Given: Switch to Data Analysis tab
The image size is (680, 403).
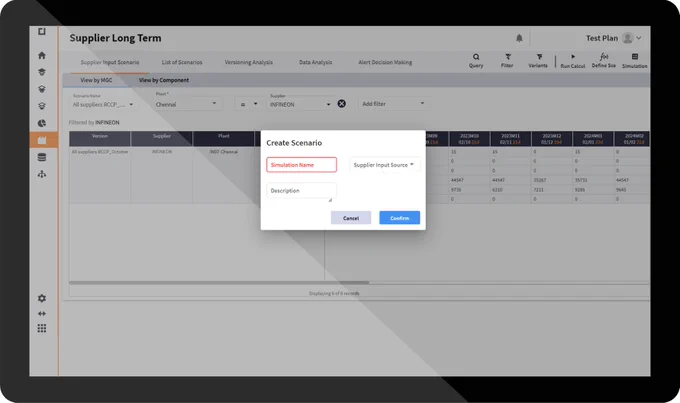Looking at the screenshot, I should [x=315, y=62].
